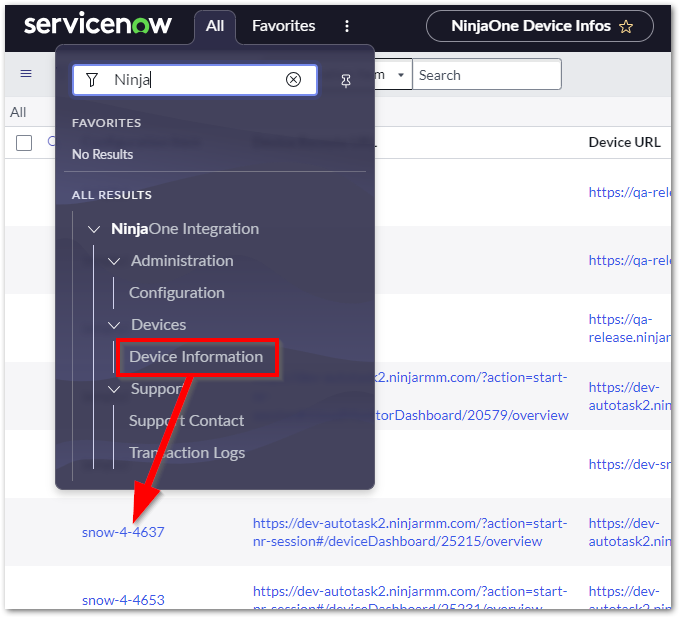
Task: Collapse the Administration section
Action: pos(114,261)
